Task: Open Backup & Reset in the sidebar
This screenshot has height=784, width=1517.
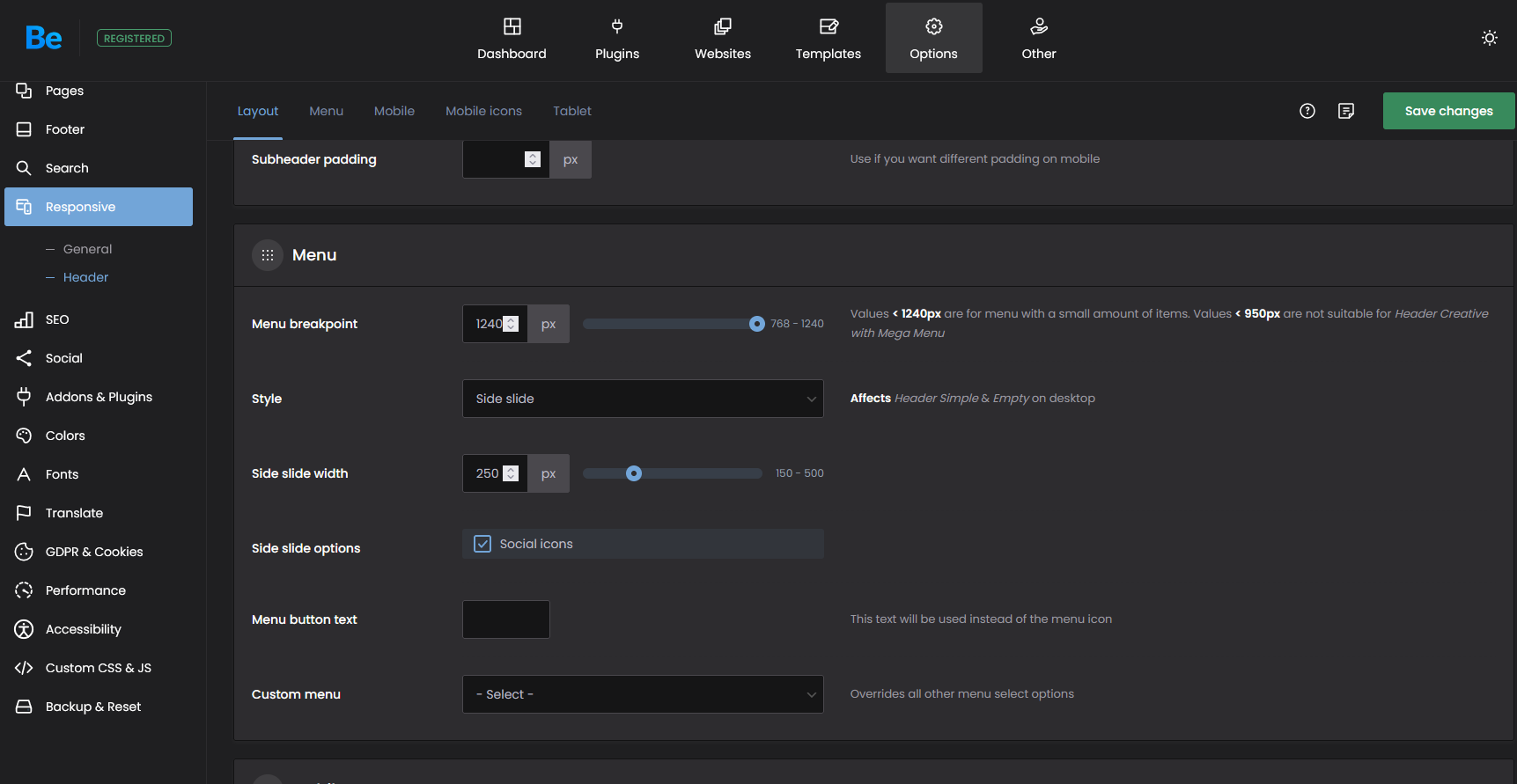Action: point(99,707)
